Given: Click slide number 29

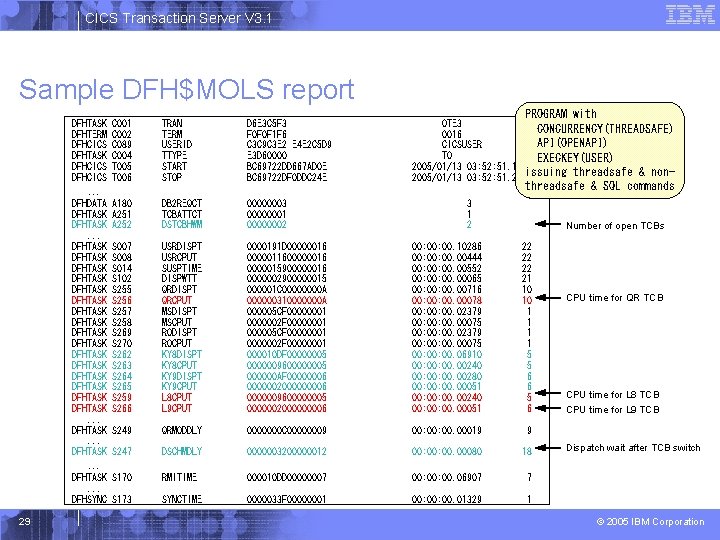Looking at the screenshot, I should [x=24, y=521].
